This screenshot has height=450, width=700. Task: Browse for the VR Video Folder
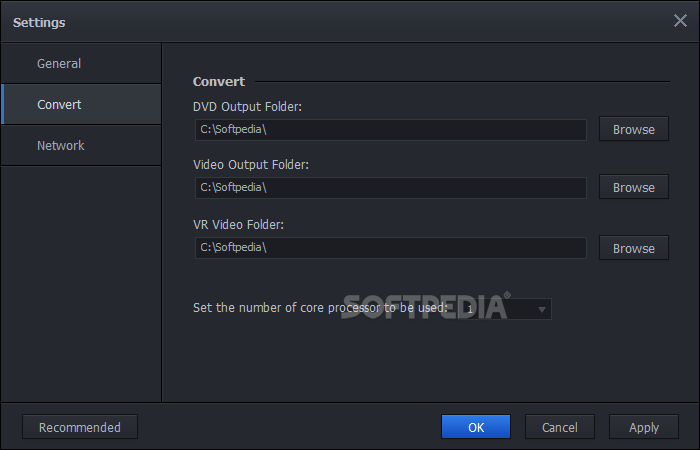[633, 248]
